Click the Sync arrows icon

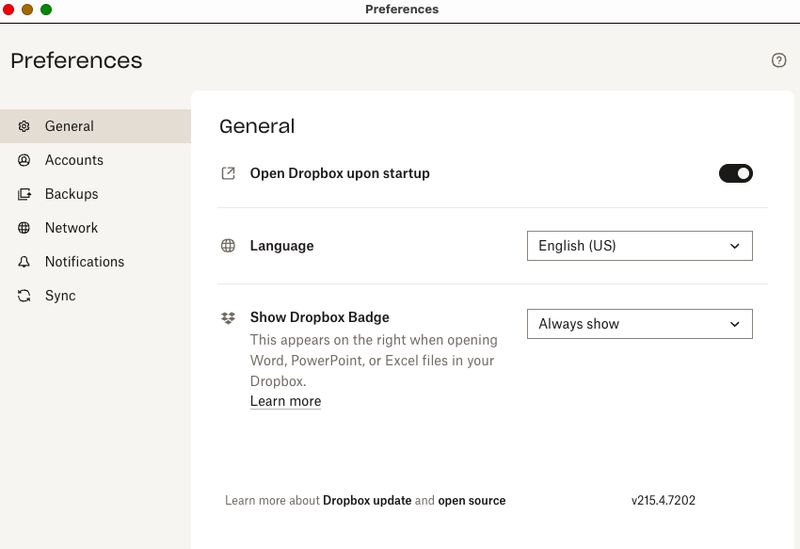tap(24, 297)
